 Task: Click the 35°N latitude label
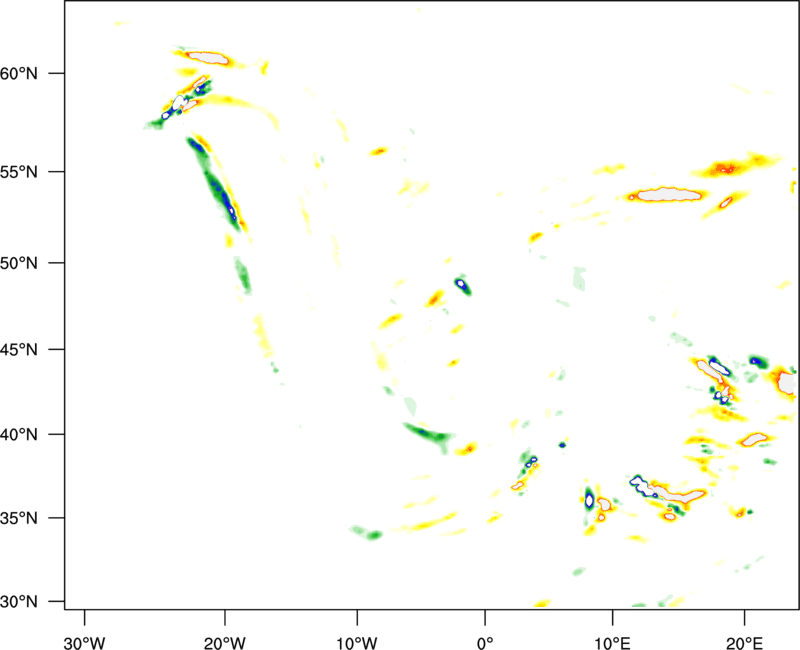coord(19,518)
